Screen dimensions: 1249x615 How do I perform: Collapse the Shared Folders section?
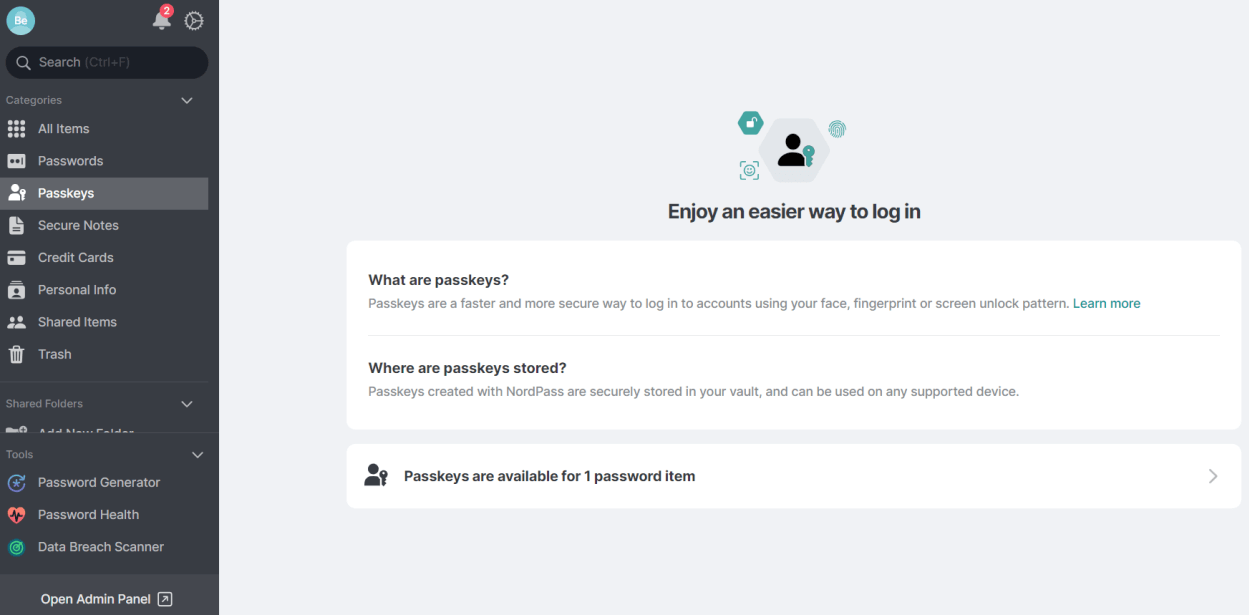[187, 404]
